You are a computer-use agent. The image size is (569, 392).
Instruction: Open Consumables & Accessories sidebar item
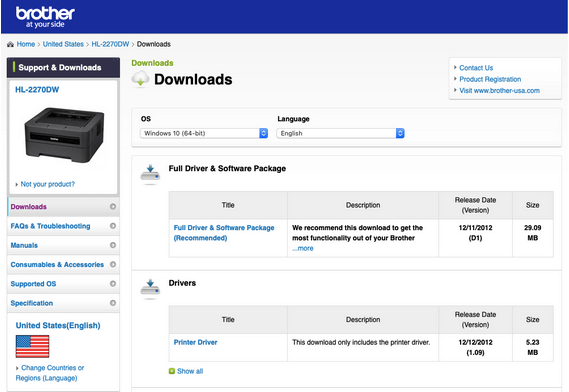click(63, 265)
